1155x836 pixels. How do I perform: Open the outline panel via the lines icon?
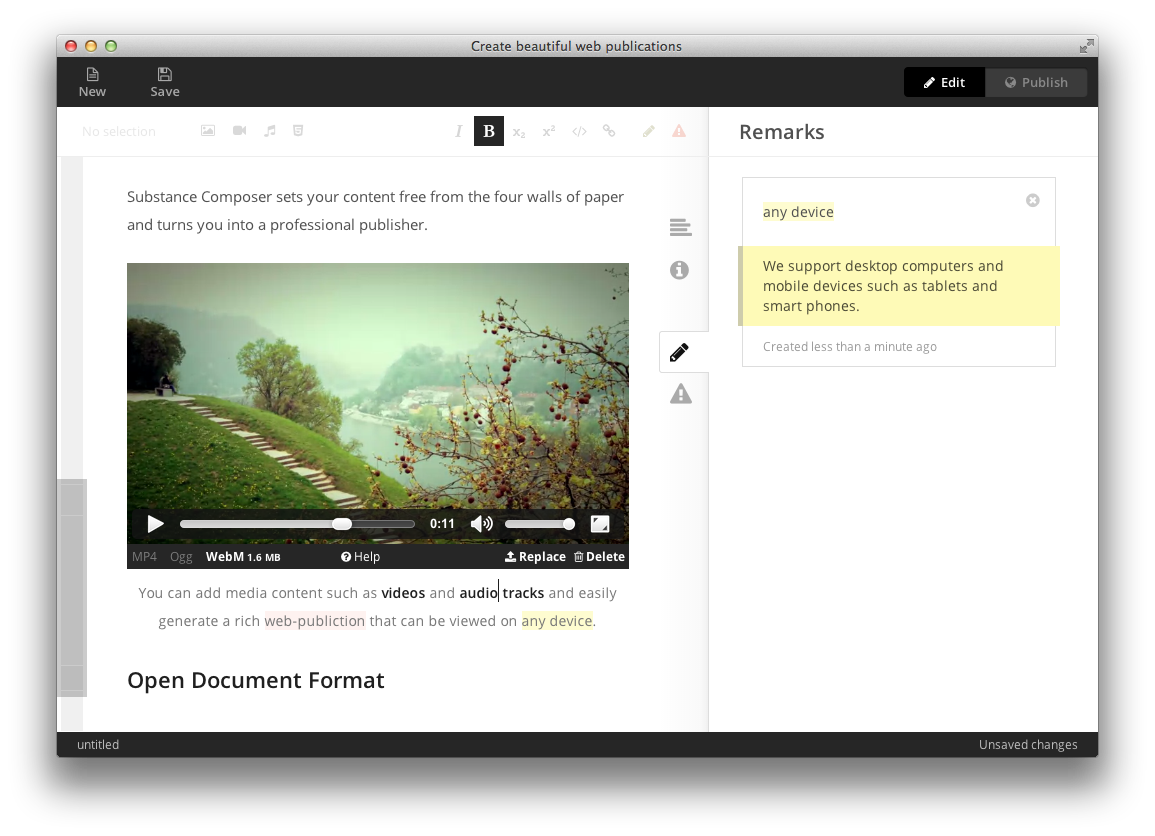[x=680, y=228]
